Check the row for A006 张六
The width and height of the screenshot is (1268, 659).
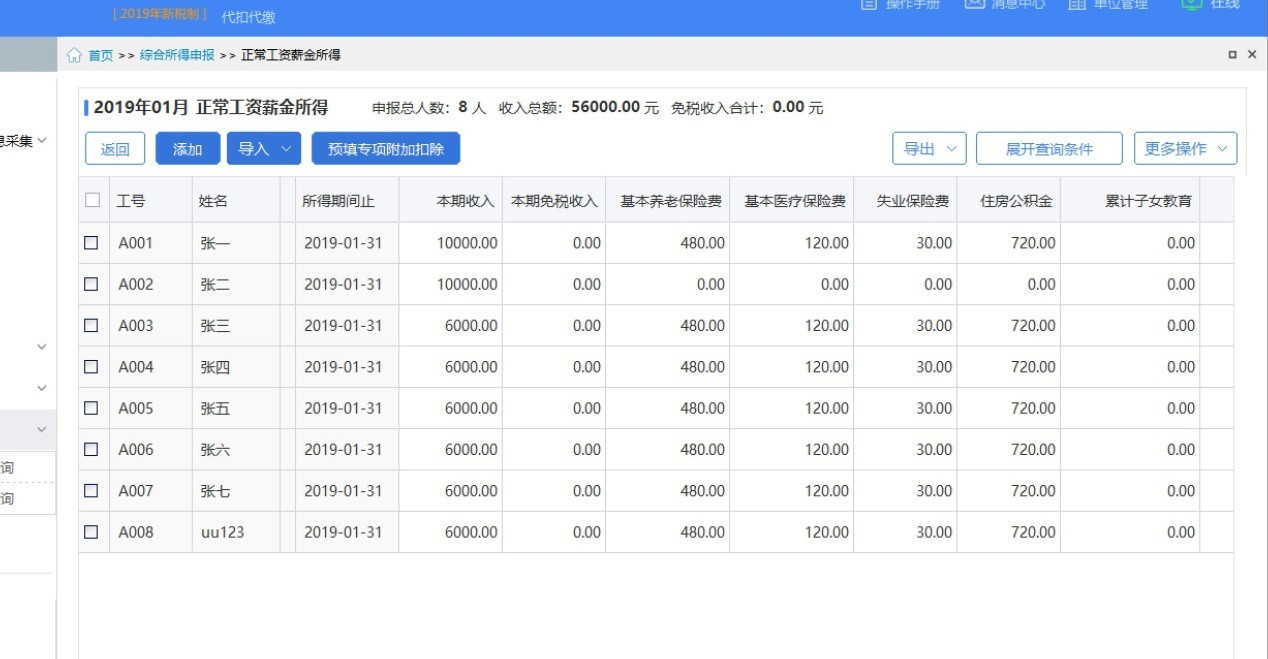(91, 449)
